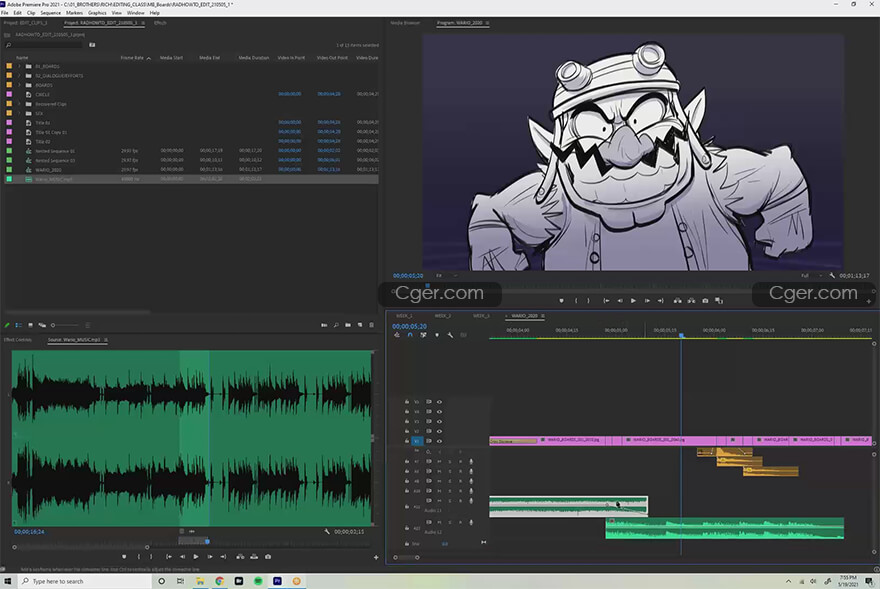Screen dimensions: 880x589
Task: Open the Graphics menu
Action: tap(97, 12)
